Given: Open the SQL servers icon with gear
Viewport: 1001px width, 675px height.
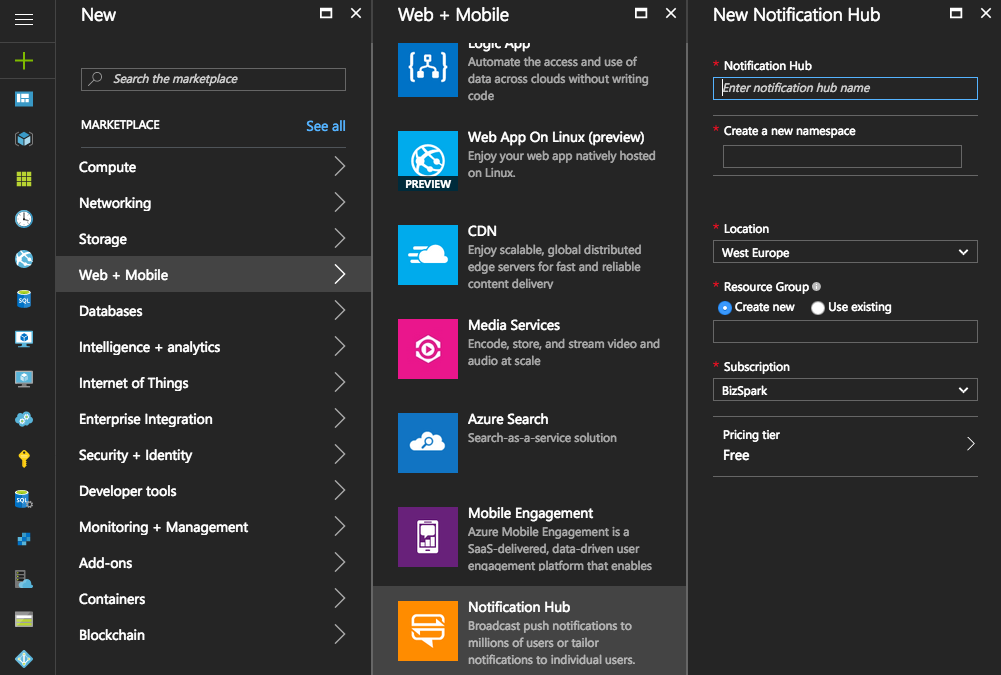Looking at the screenshot, I should click(x=24, y=499).
